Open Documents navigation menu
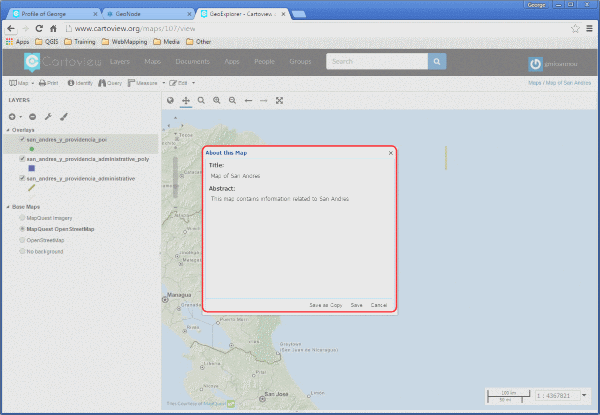 pyautogui.click(x=192, y=62)
